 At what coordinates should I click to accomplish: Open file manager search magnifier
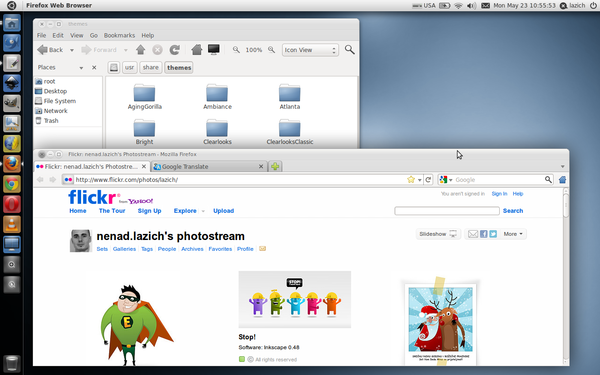[349, 49]
